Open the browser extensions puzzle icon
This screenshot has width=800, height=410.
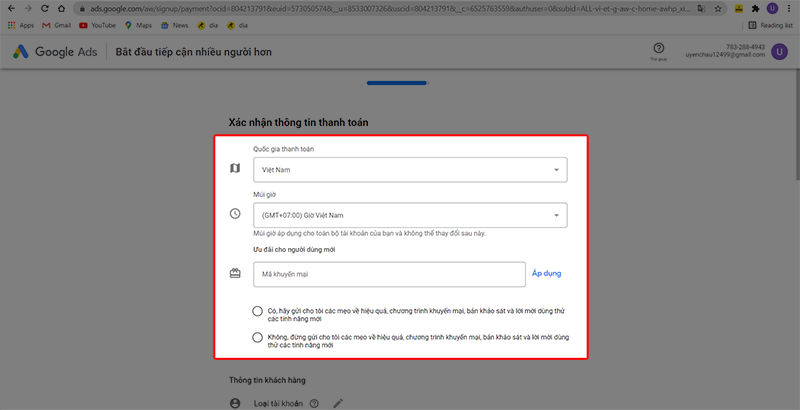coord(754,8)
